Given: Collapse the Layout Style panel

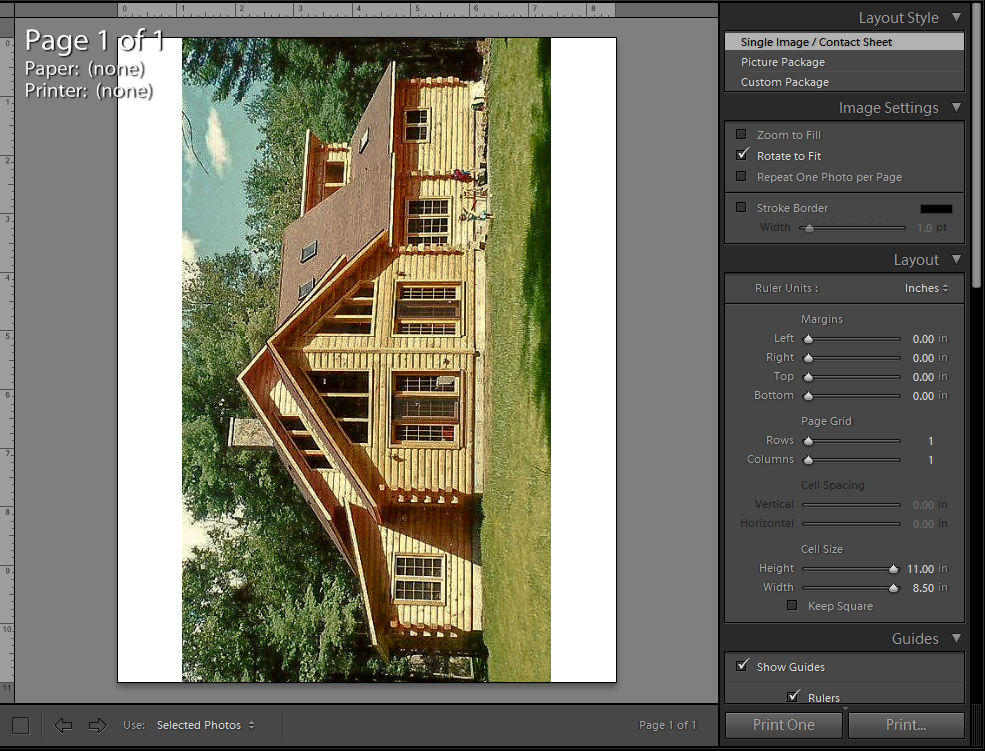Looking at the screenshot, I should [x=955, y=17].
